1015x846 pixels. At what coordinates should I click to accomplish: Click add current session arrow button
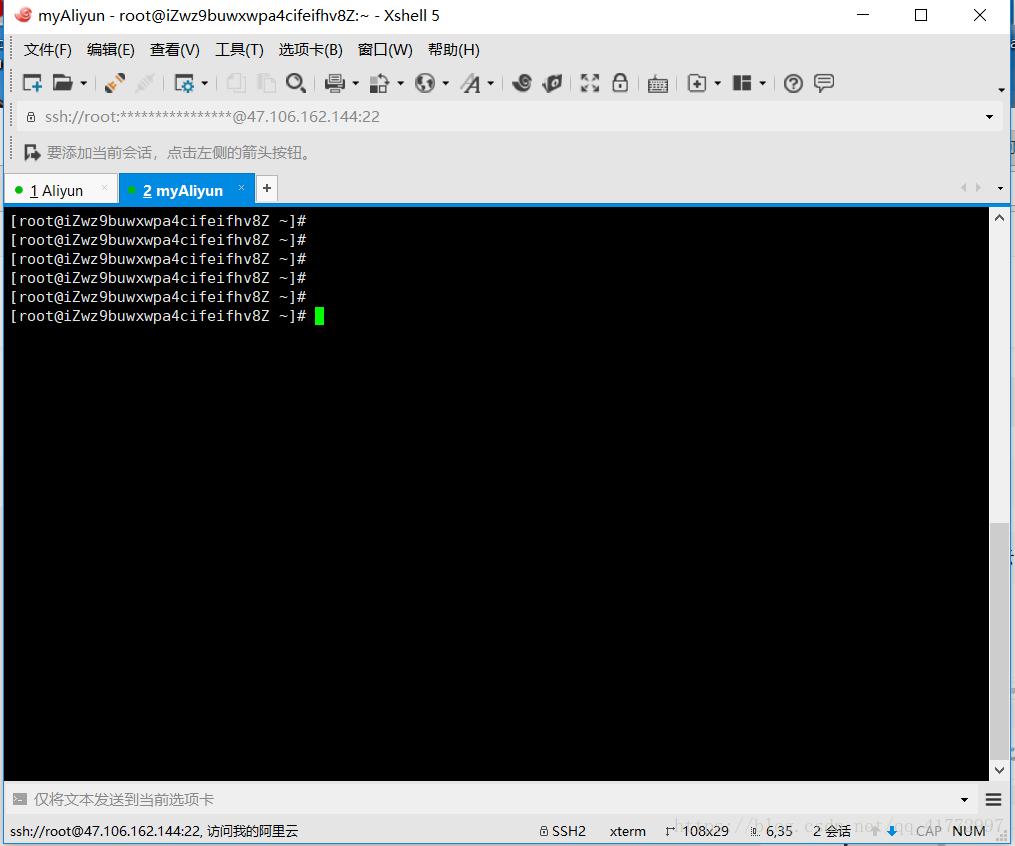pos(32,153)
